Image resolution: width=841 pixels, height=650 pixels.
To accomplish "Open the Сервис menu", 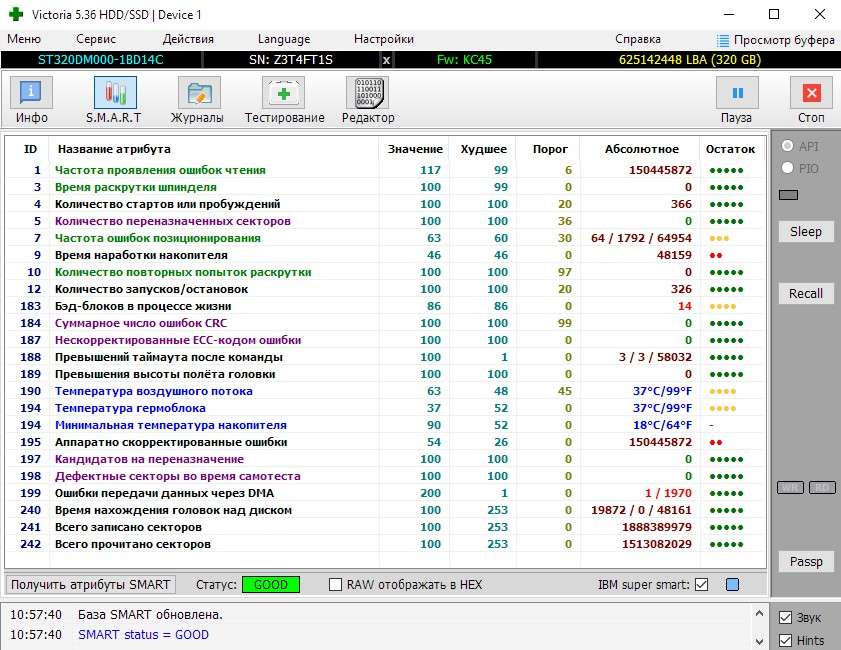I will point(96,39).
